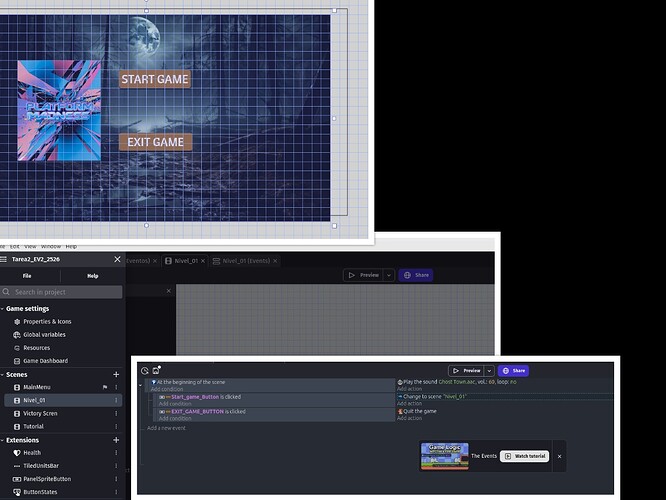Click the Share button in events editor
The height and width of the screenshot is (500, 666).
(x=514, y=371)
